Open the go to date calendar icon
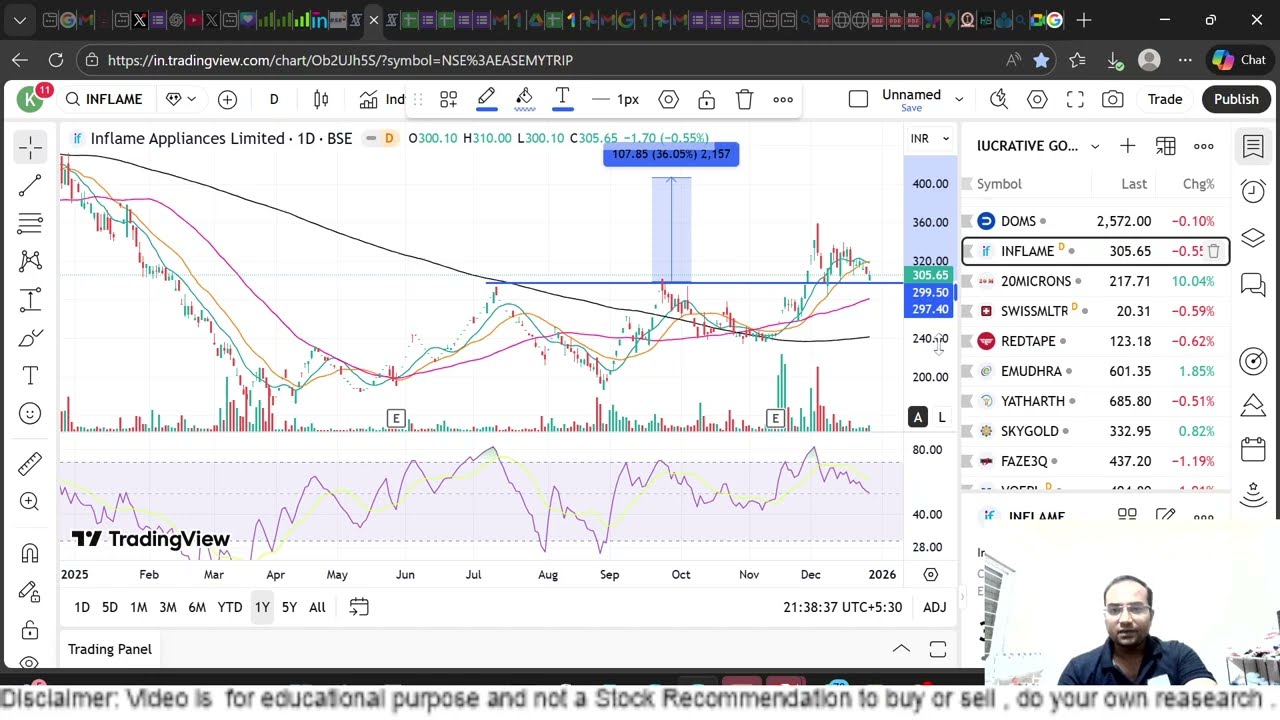Viewport: 1280px width, 720px height. pyautogui.click(x=359, y=607)
